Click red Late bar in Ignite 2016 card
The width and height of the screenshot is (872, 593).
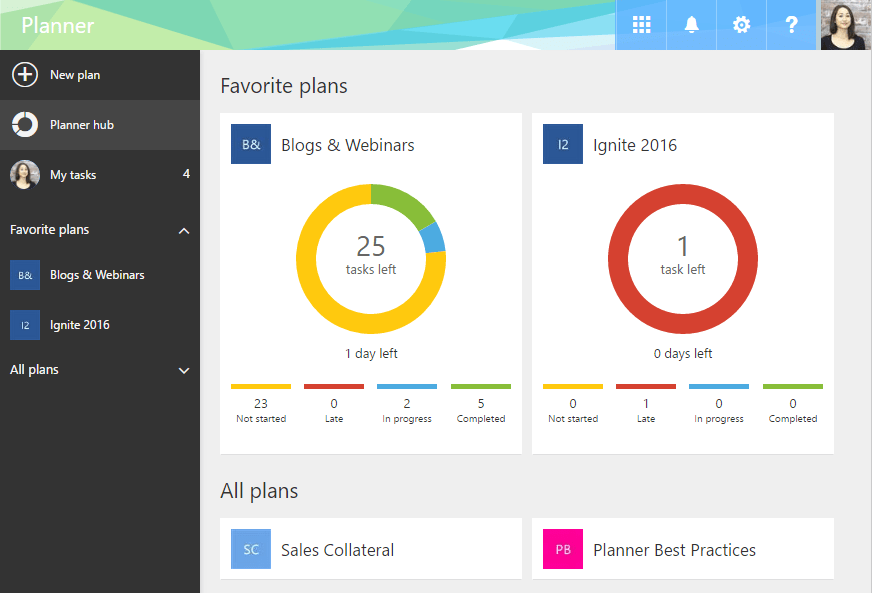(646, 386)
